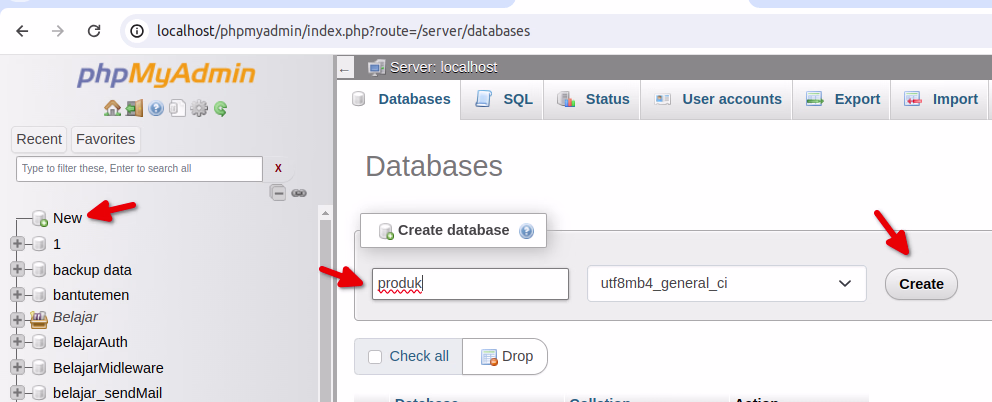This screenshot has width=992, height=402.
Task: Expand the bantutemen database node
Action: tap(17, 295)
